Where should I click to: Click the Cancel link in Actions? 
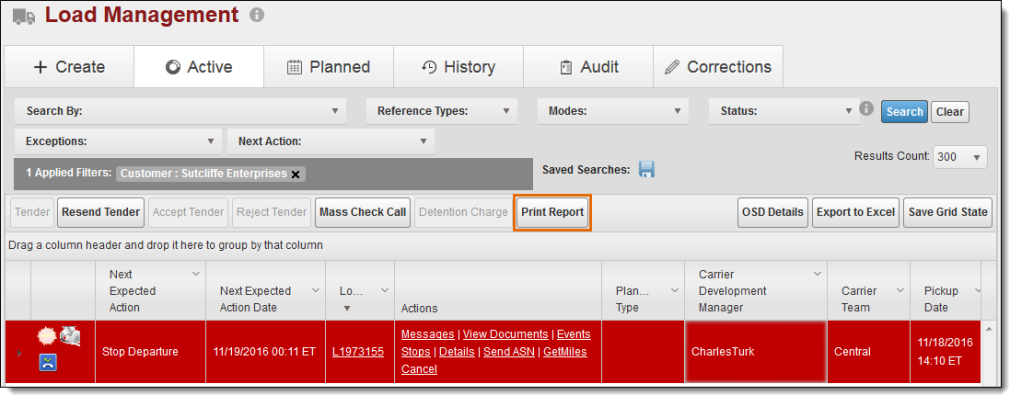[x=419, y=369]
